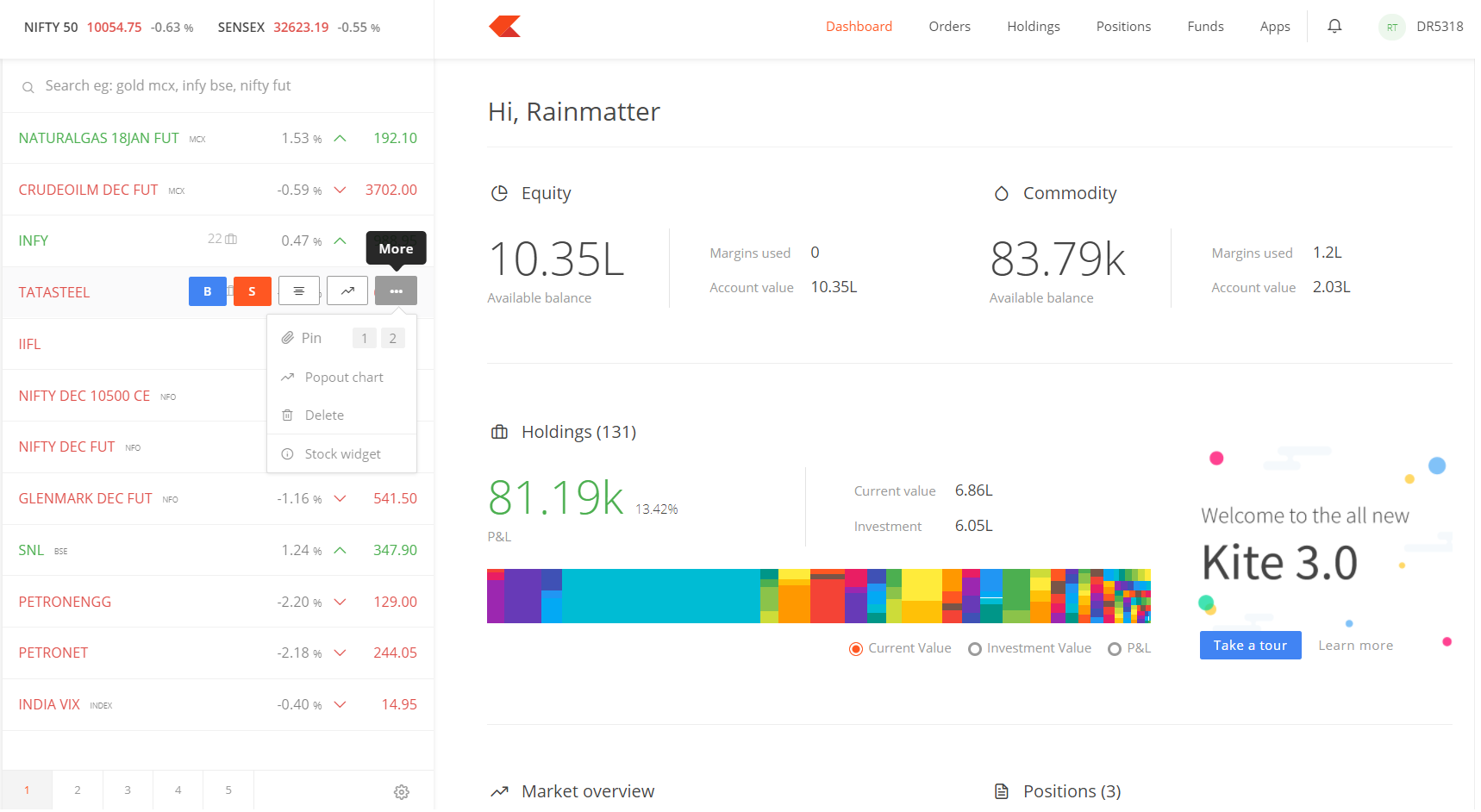Image resolution: width=1481 pixels, height=812 pixels.
Task: Open TATASTEEL market depth icon
Action: (x=300, y=292)
